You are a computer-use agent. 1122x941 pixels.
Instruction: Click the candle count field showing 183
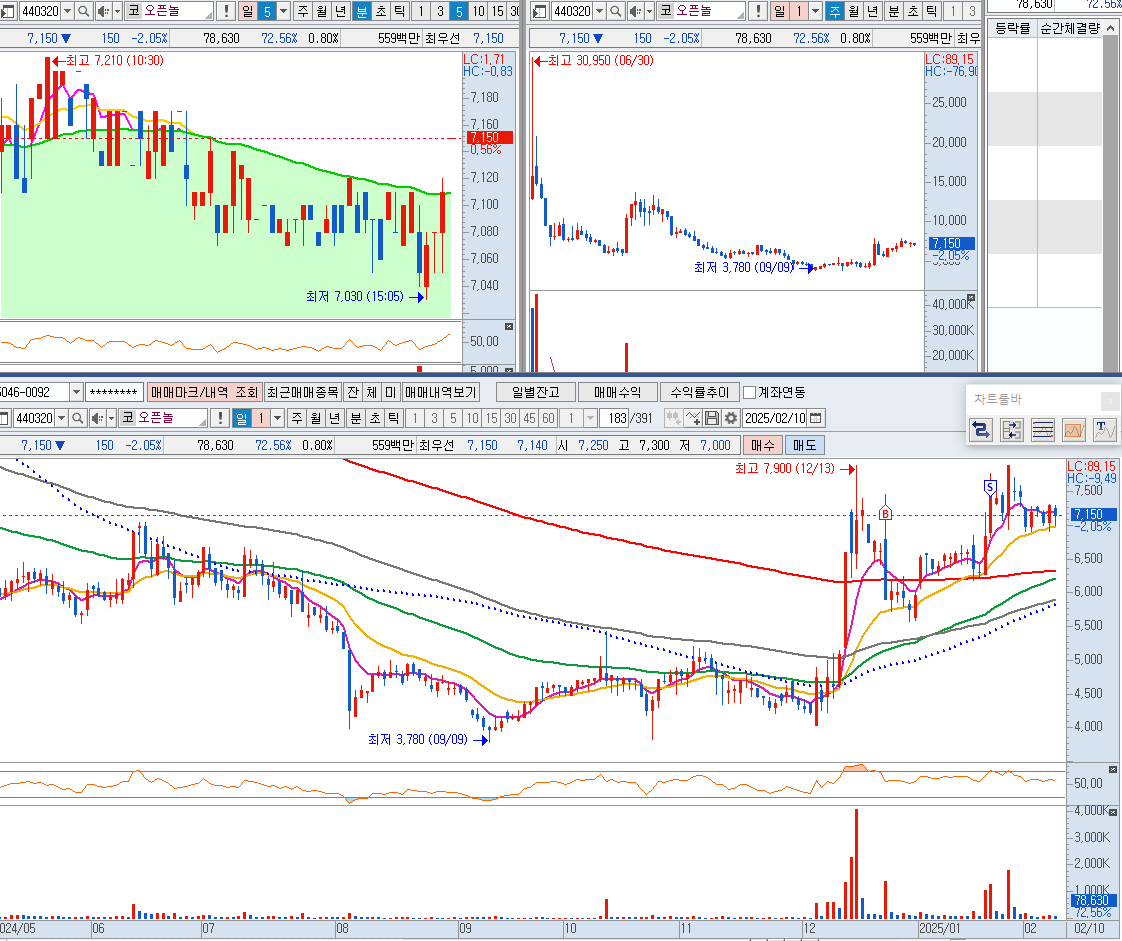(613, 418)
